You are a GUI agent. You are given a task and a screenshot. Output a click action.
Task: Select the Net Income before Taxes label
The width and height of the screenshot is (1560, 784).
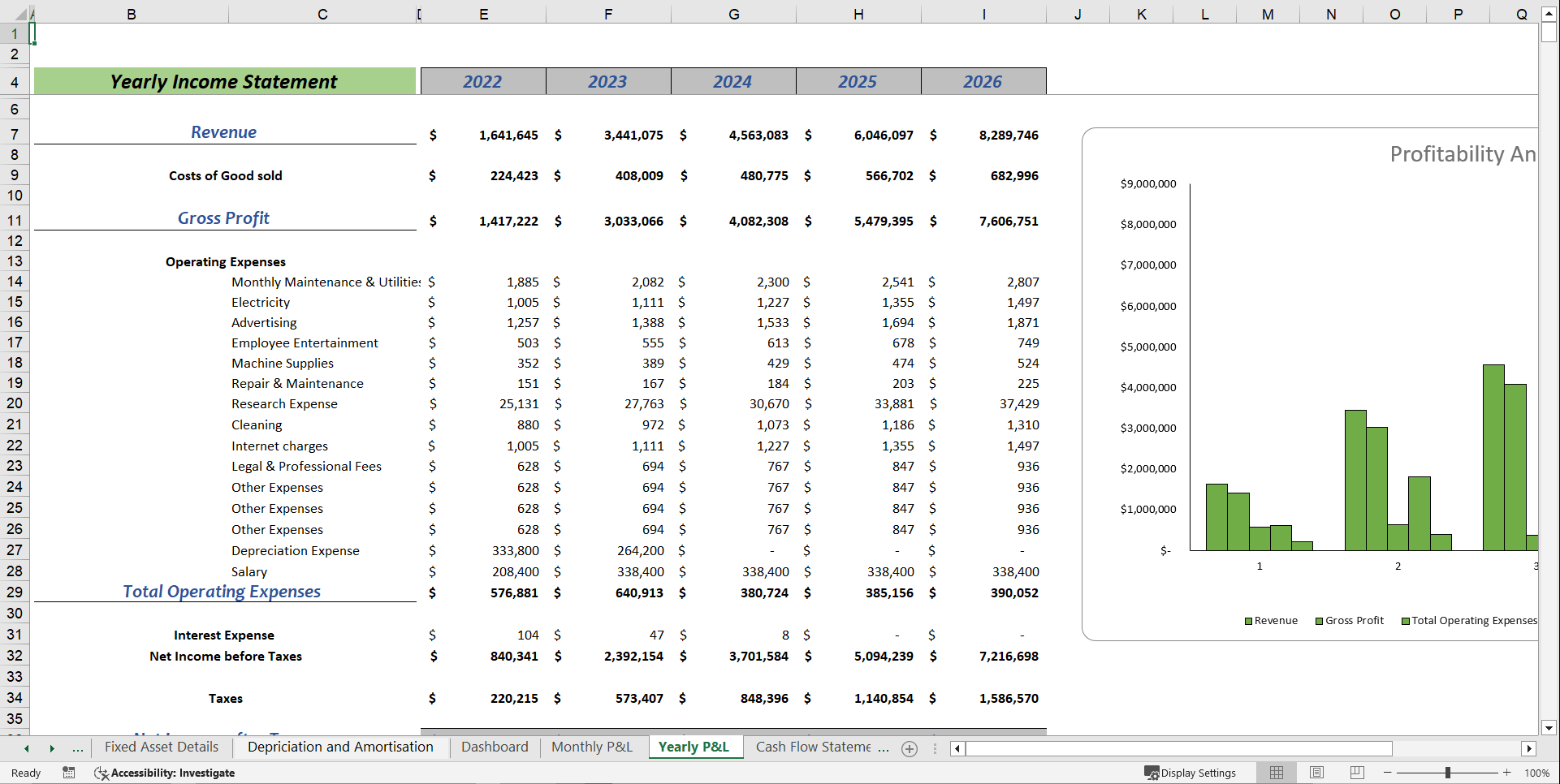pos(226,656)
